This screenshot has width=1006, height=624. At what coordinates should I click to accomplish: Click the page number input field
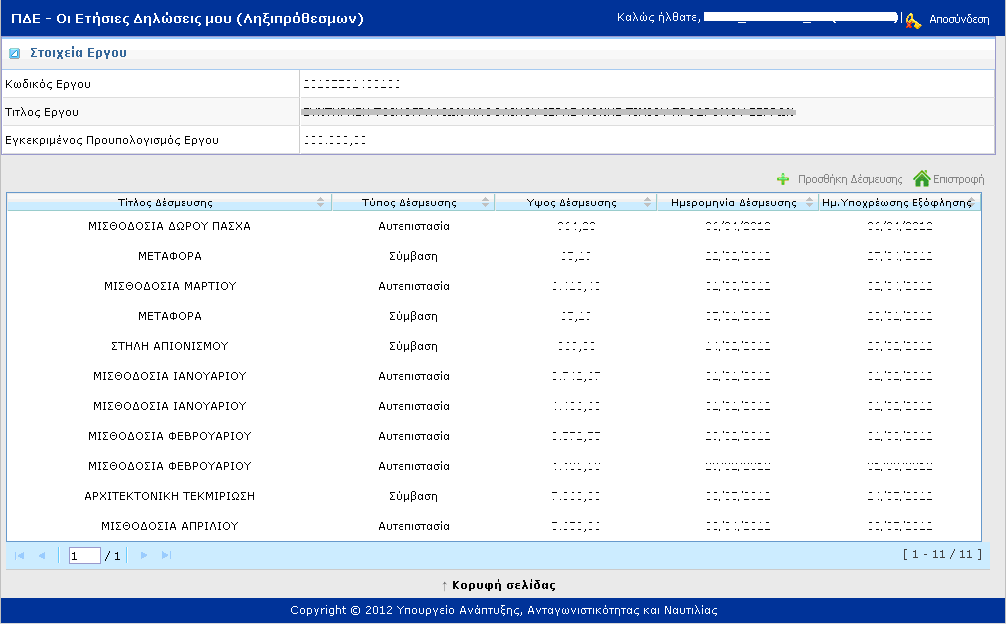pyautogui.click(x=85, y=555)
